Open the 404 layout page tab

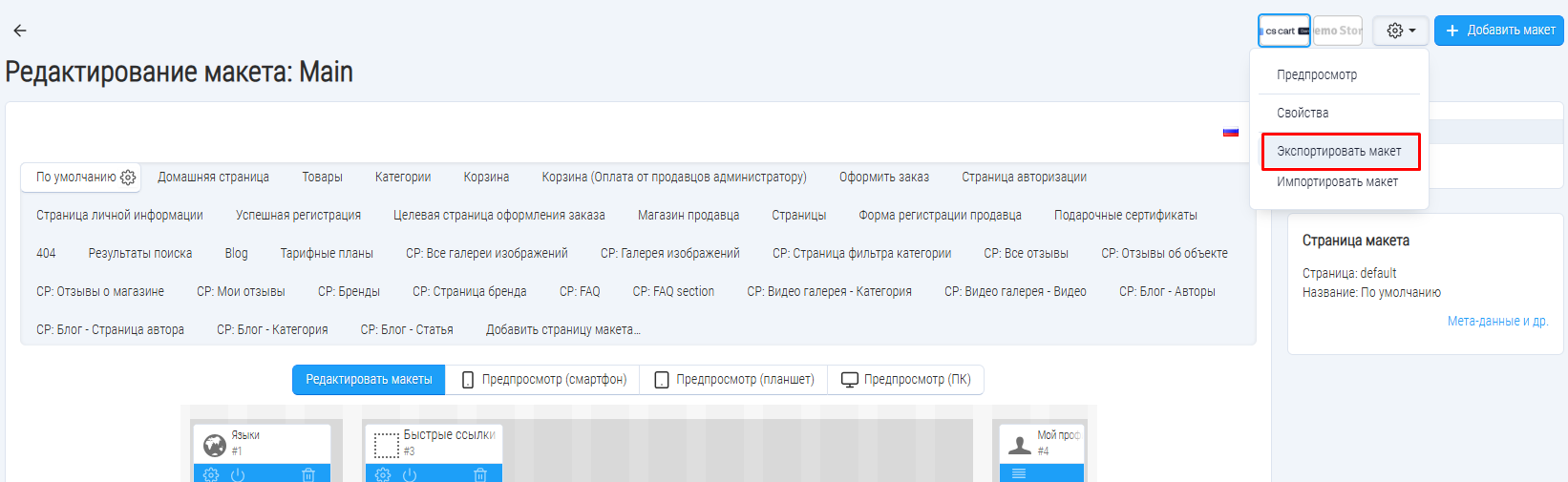(46, 253)
